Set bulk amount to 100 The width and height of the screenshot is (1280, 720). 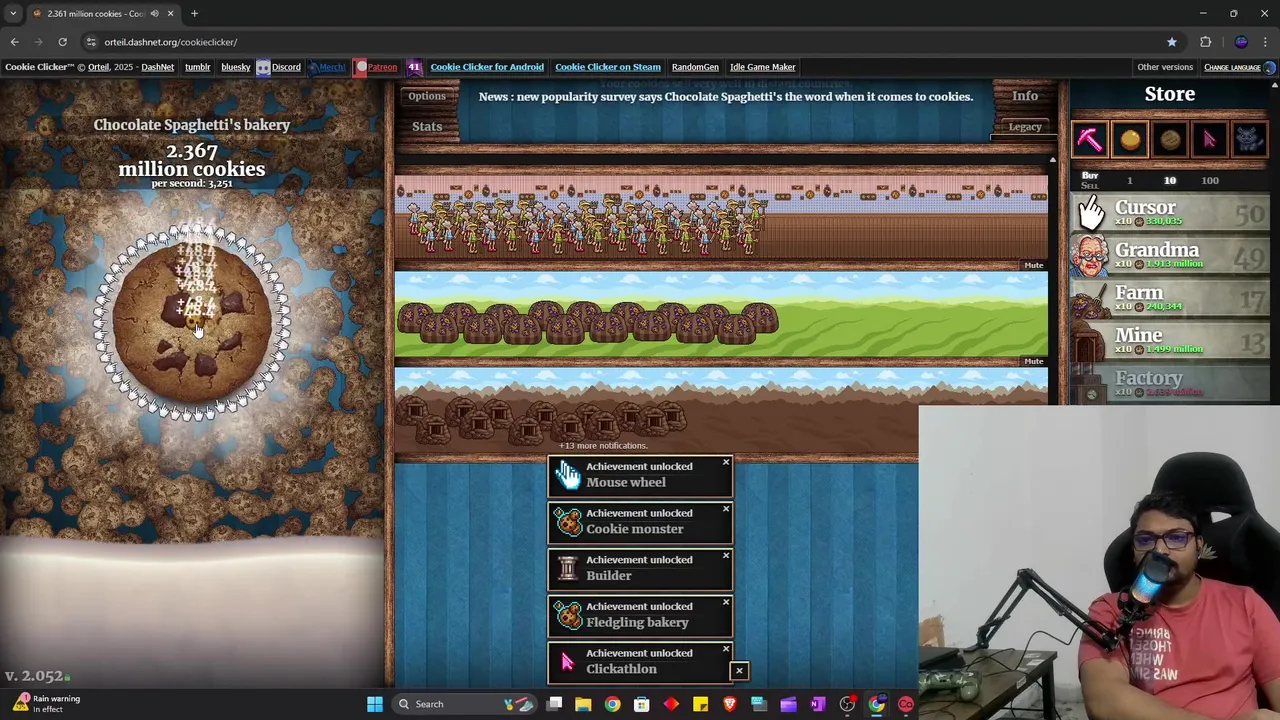point(1210,181)
